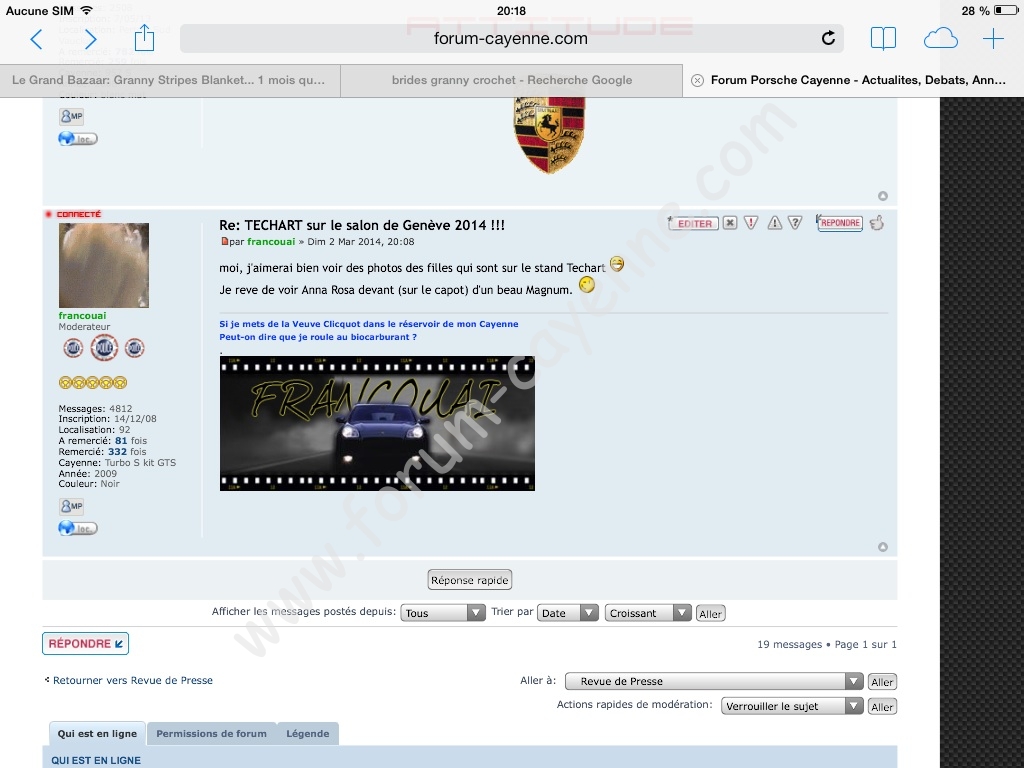Click the EDITER post button
This screenshot has width=1024, height=768.
click(x=694, y=223)
